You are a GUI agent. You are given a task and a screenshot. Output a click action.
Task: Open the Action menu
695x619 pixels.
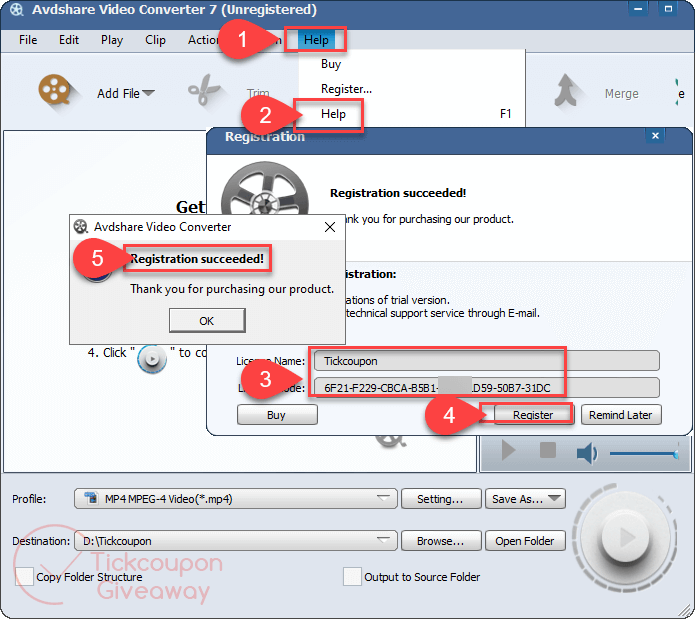point(203,40)
